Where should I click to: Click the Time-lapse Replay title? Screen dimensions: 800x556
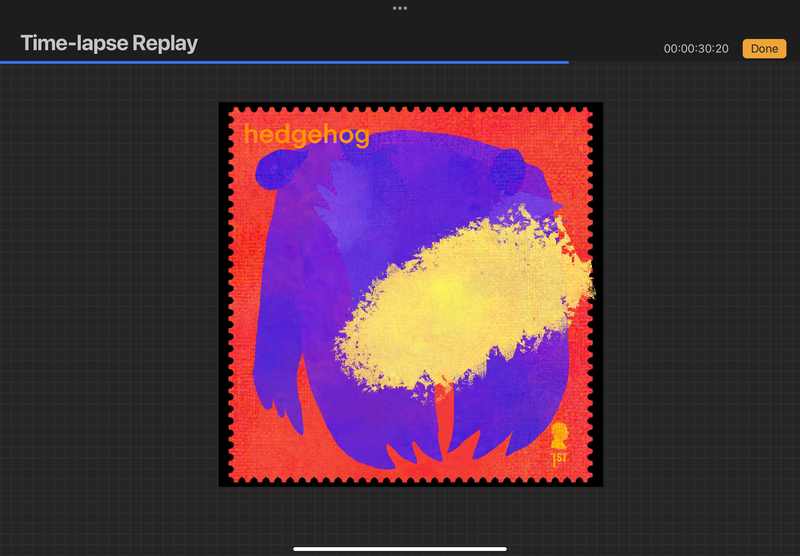tap(109, 43)
